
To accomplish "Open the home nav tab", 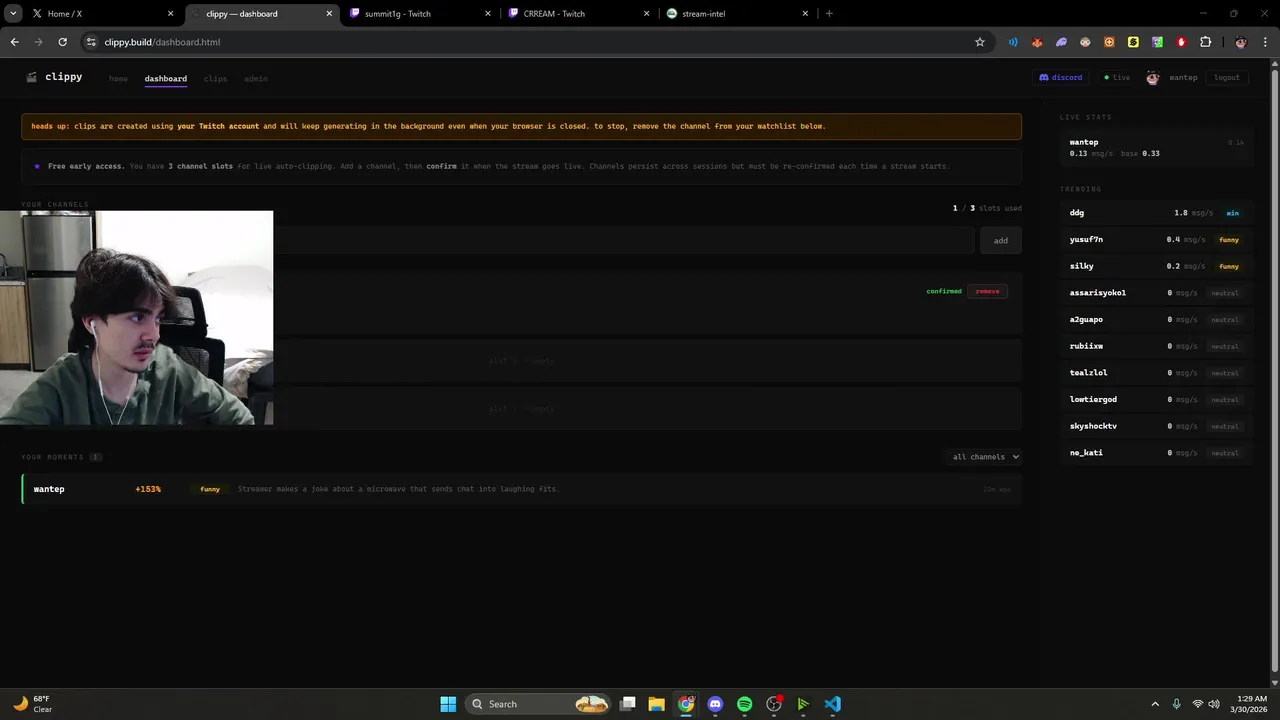I will click(118, 78).
